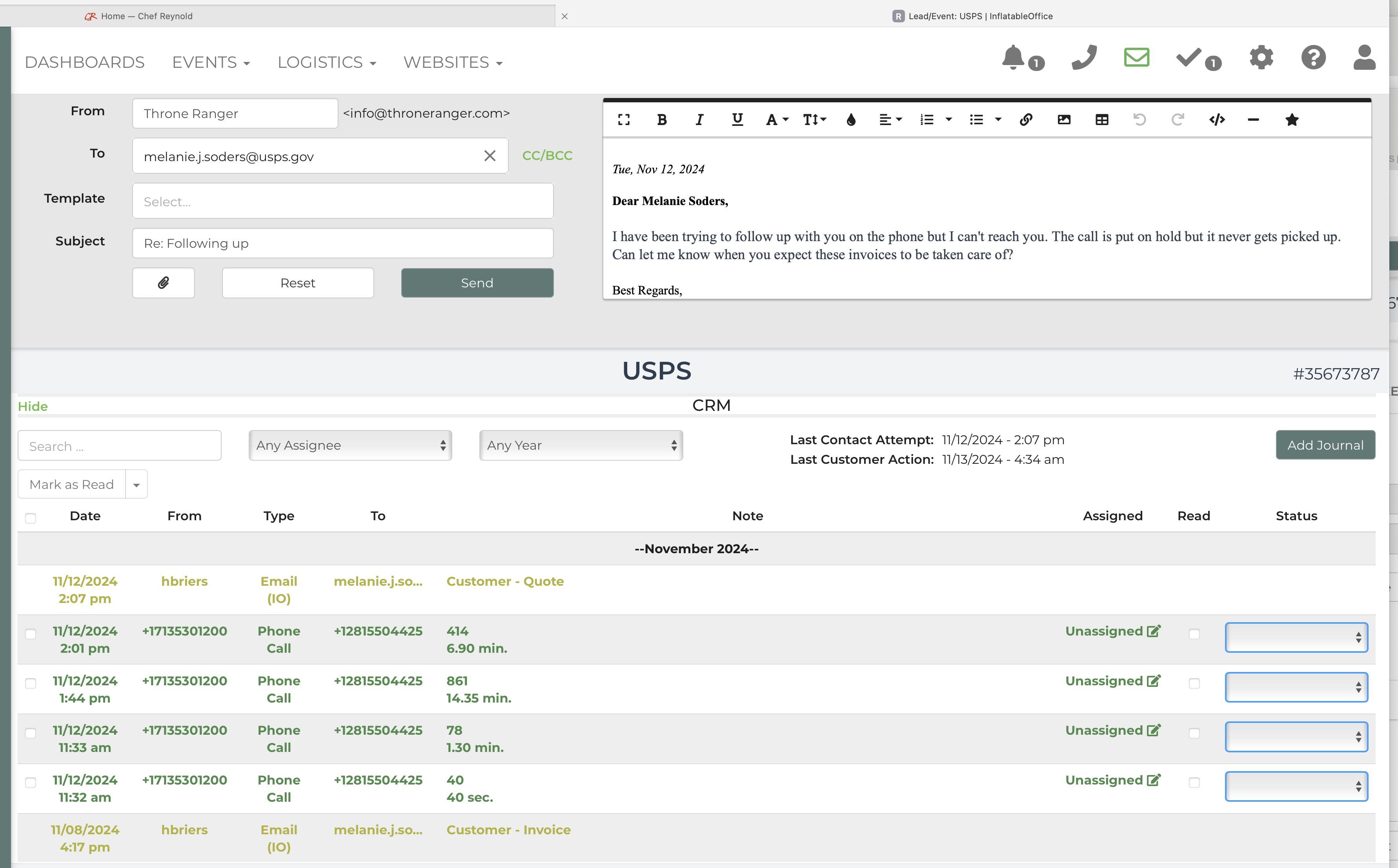Send the email

tap(477, 283)
